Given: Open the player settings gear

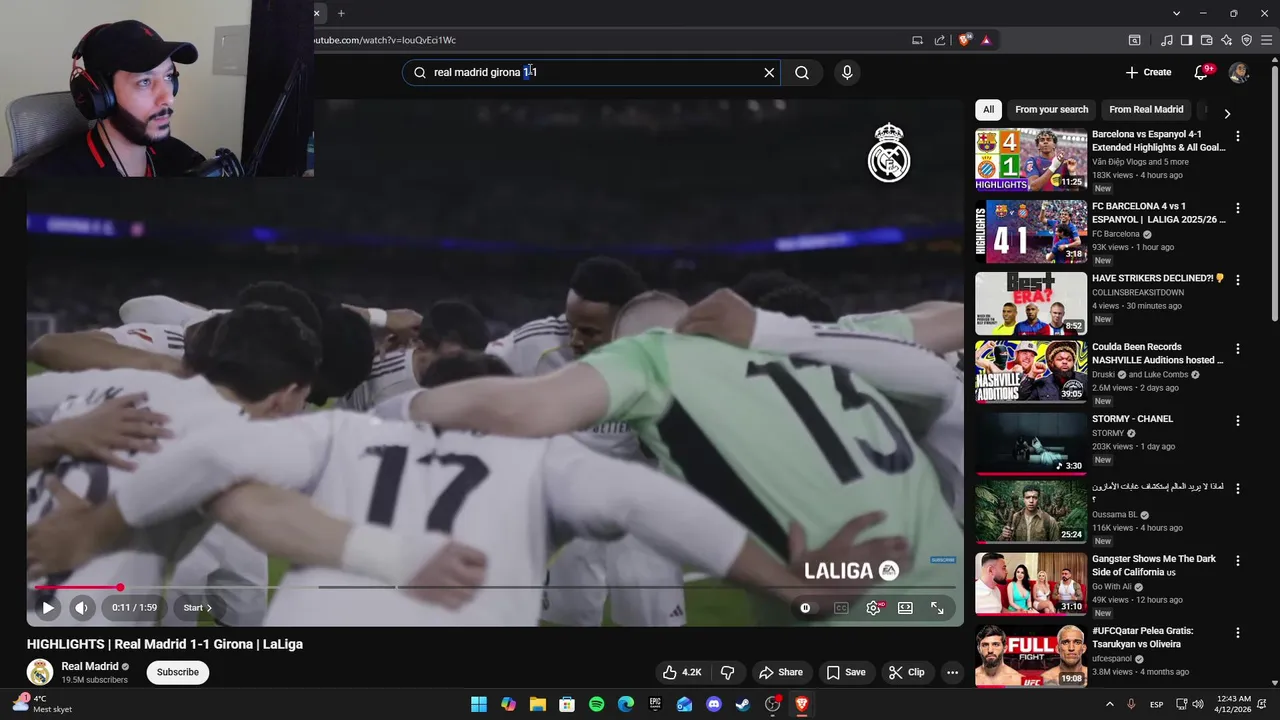Looking at the screenshot, I should point(873,607).
